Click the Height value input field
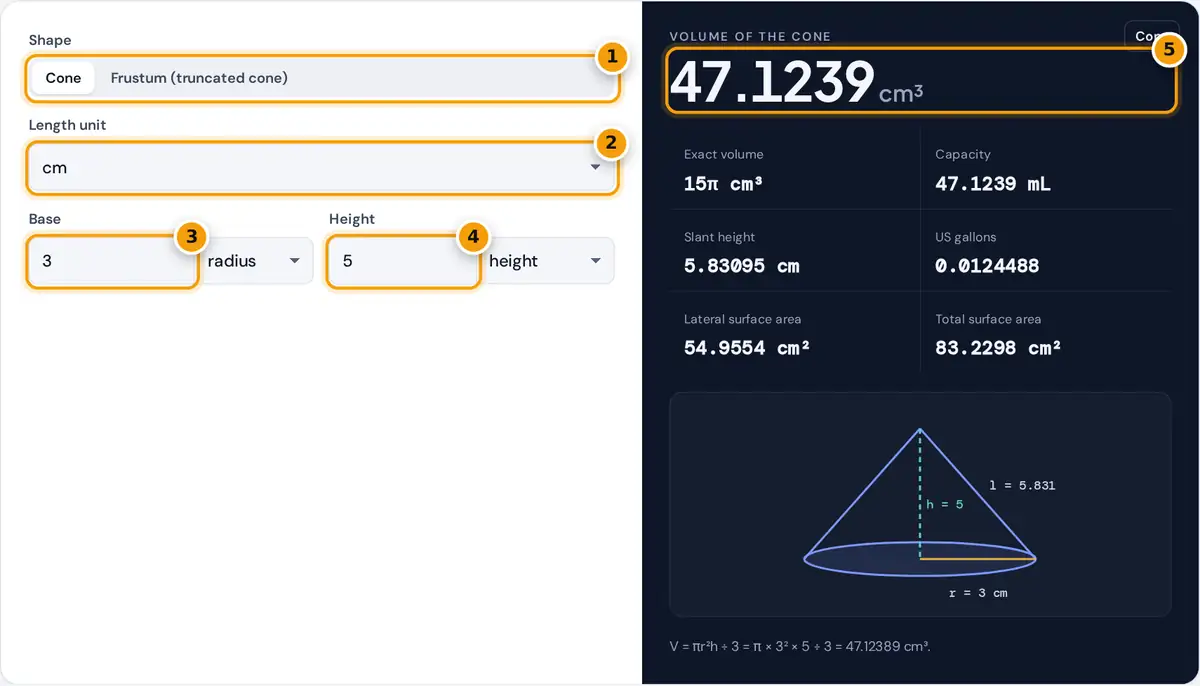The image size is (1200, 686). point(404,261)
